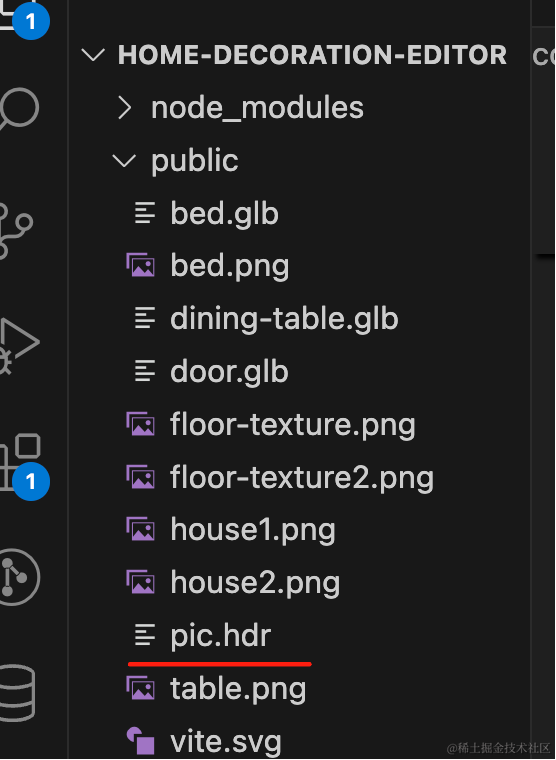
Task: Open dining-table.glb file
Action: point(284,319)
